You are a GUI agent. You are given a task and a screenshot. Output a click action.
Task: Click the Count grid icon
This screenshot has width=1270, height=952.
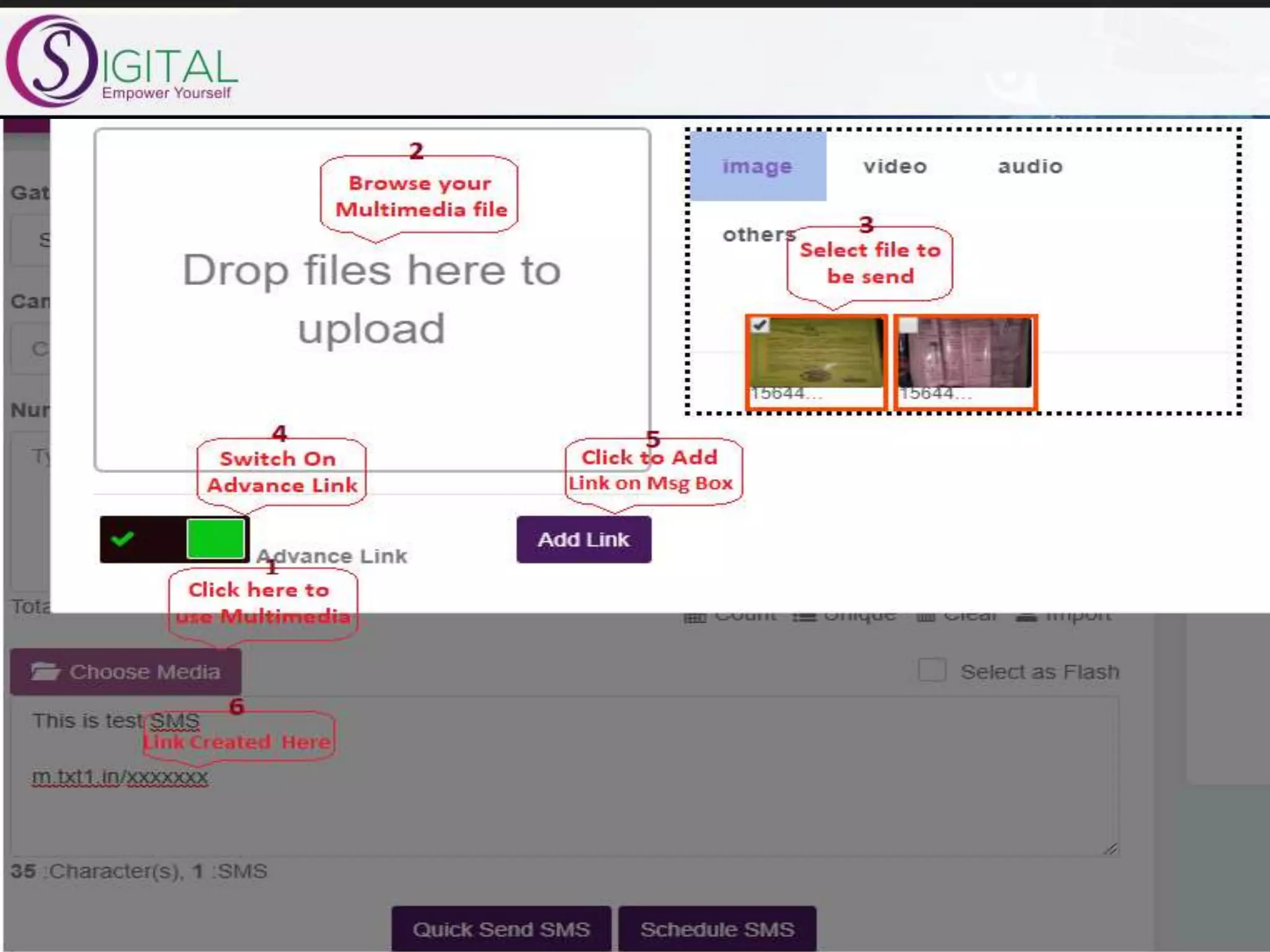695,617
